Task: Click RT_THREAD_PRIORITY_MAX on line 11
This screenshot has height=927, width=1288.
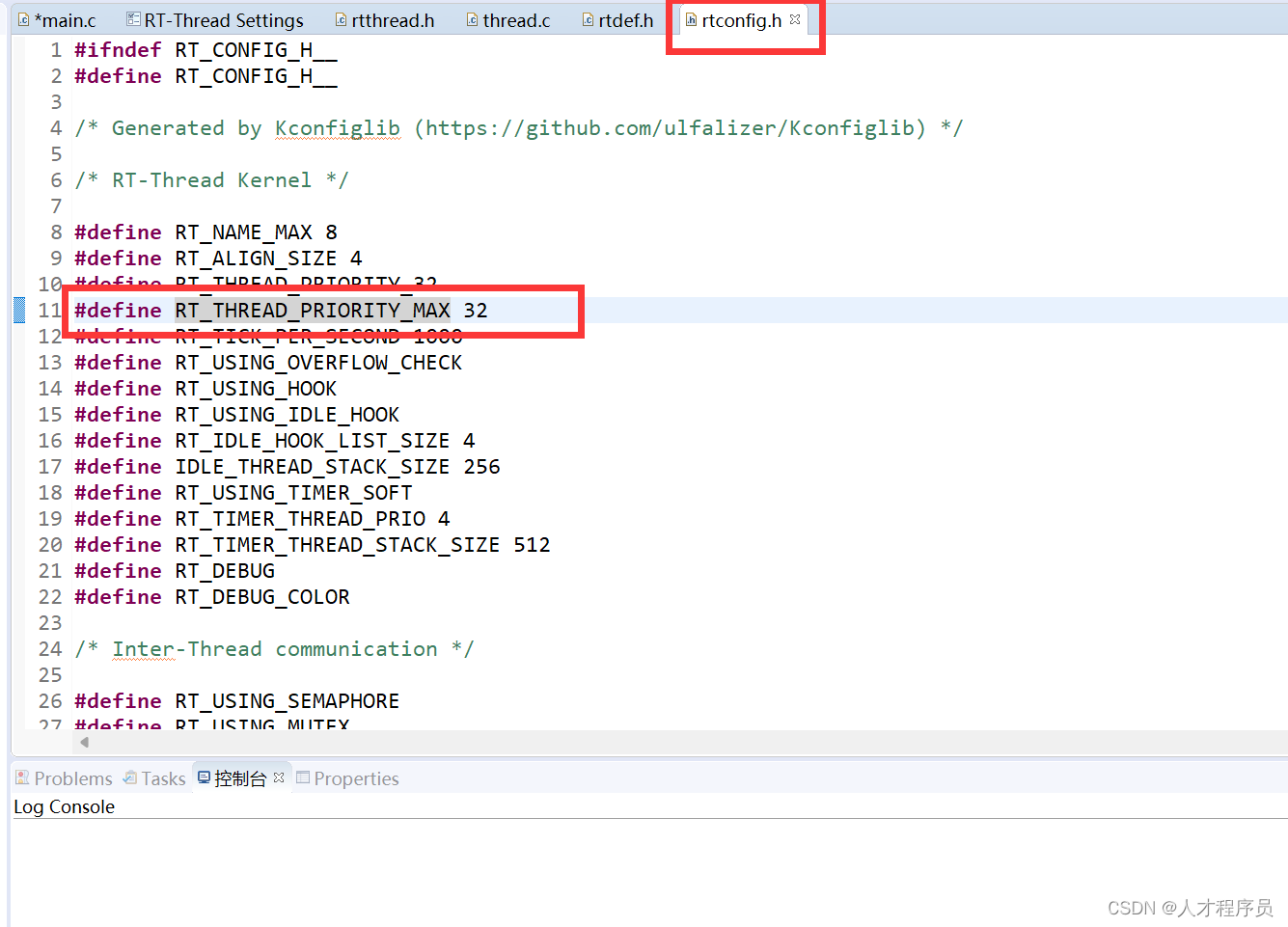Action: (x=313, y=311)
